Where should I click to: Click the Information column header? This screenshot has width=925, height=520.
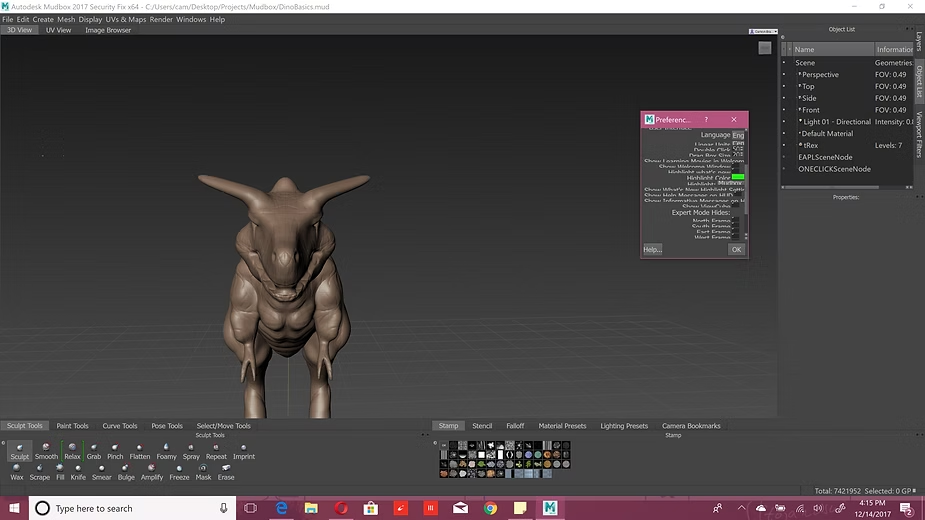click(894, 50)
